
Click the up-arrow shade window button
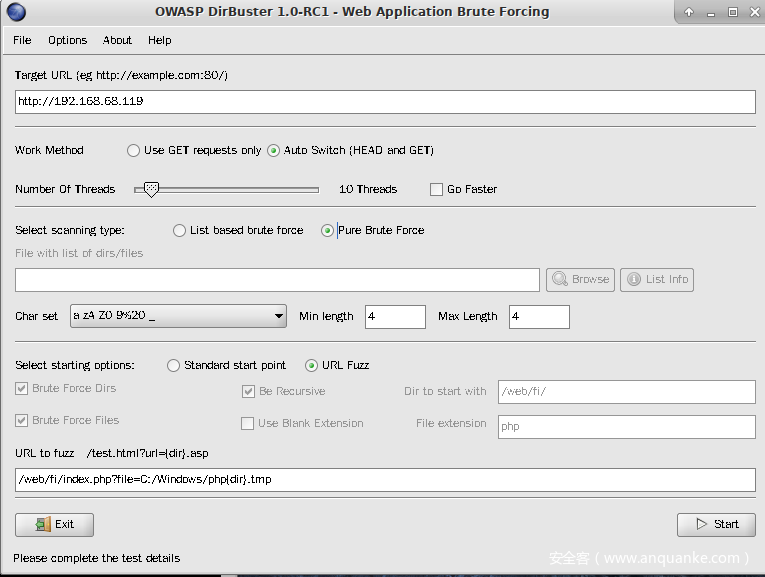point(689,12)
